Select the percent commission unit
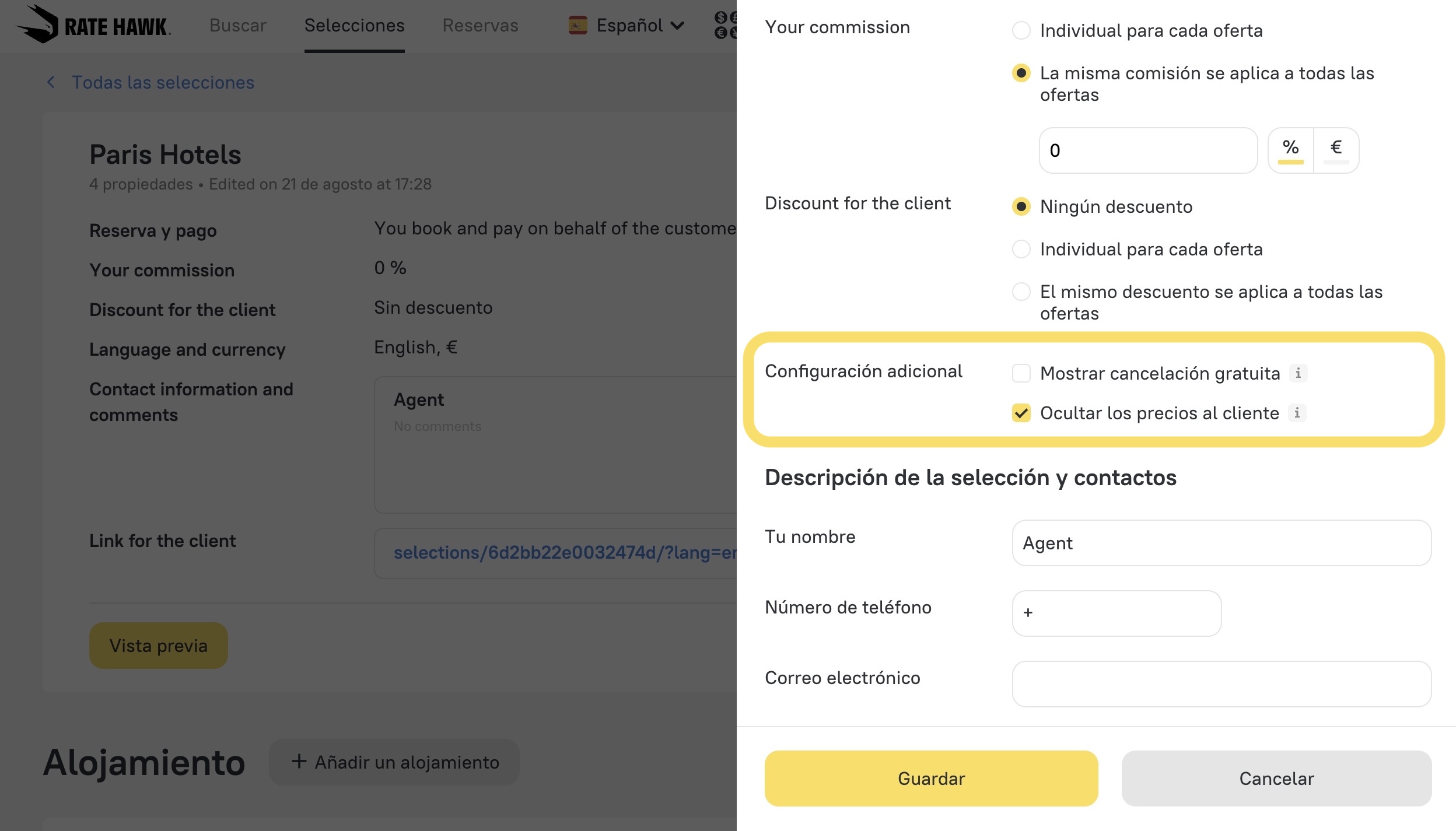This screenshot has width=1456, height=831. point(1290,150)
